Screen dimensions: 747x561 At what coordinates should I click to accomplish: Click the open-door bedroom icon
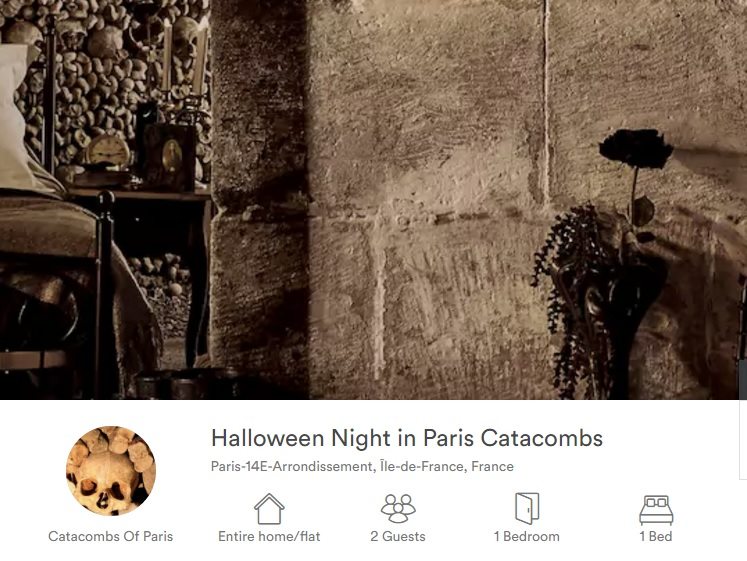tap(527, 509)
